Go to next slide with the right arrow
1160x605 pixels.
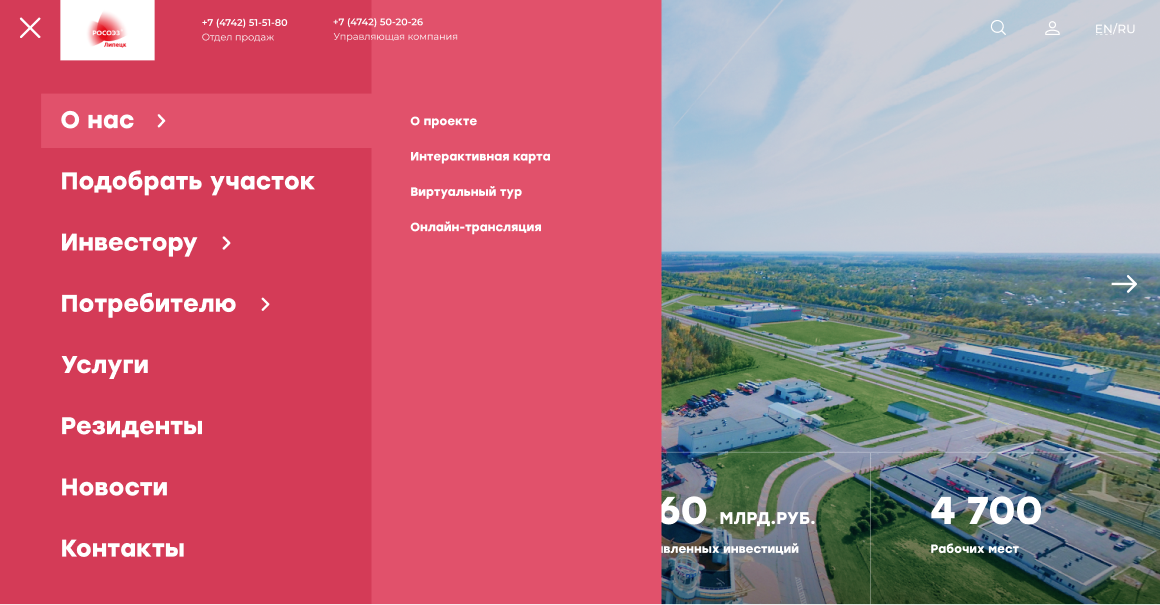click(1124, 284)
